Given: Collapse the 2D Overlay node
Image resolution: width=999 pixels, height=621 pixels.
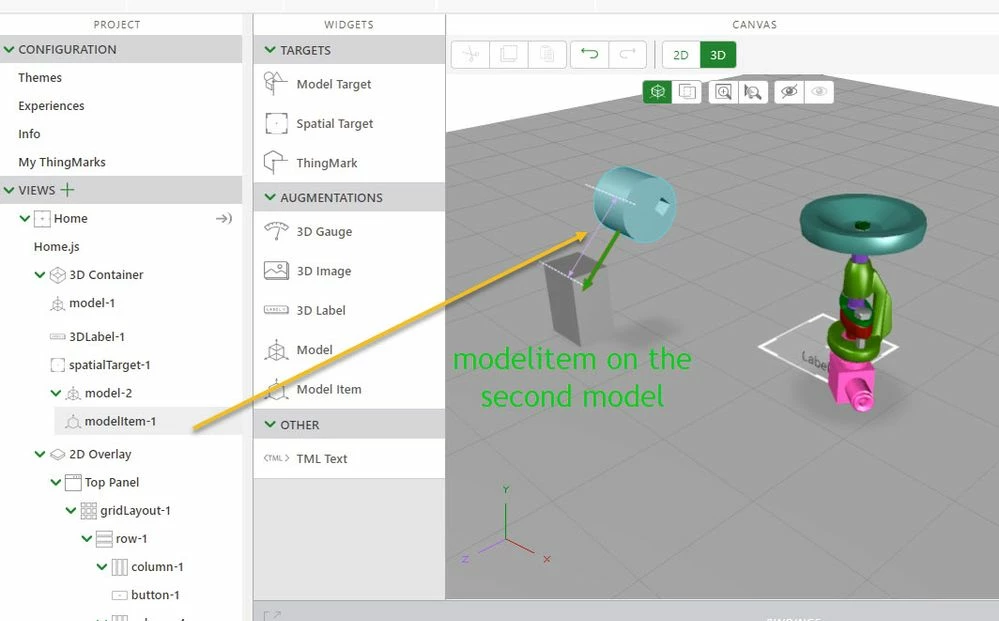Looking at the screenshot, I should click(40, 454).
